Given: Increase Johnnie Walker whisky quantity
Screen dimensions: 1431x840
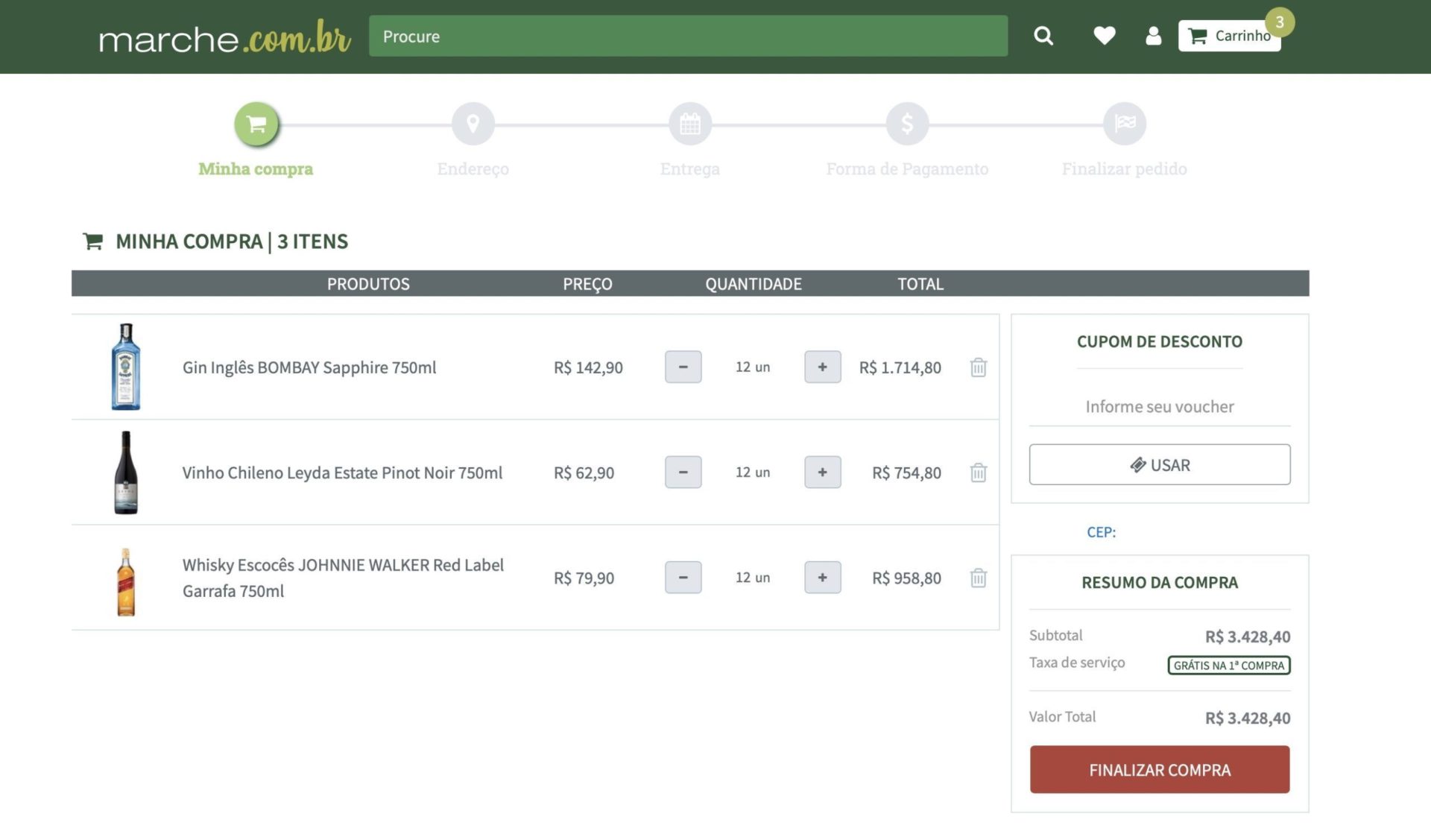Looking at the screenshot, I should coord(822,578).
